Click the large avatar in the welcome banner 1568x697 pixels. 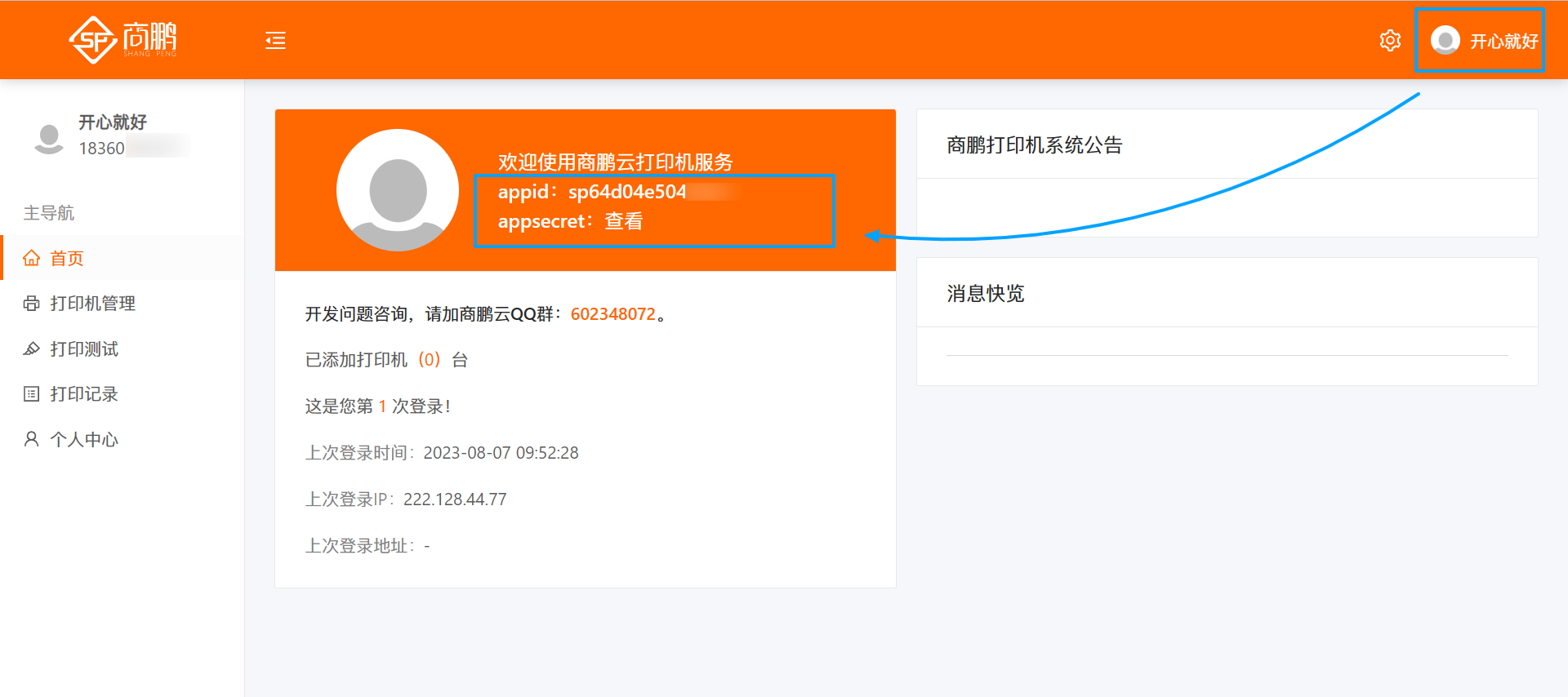click(x=398, y=190)
